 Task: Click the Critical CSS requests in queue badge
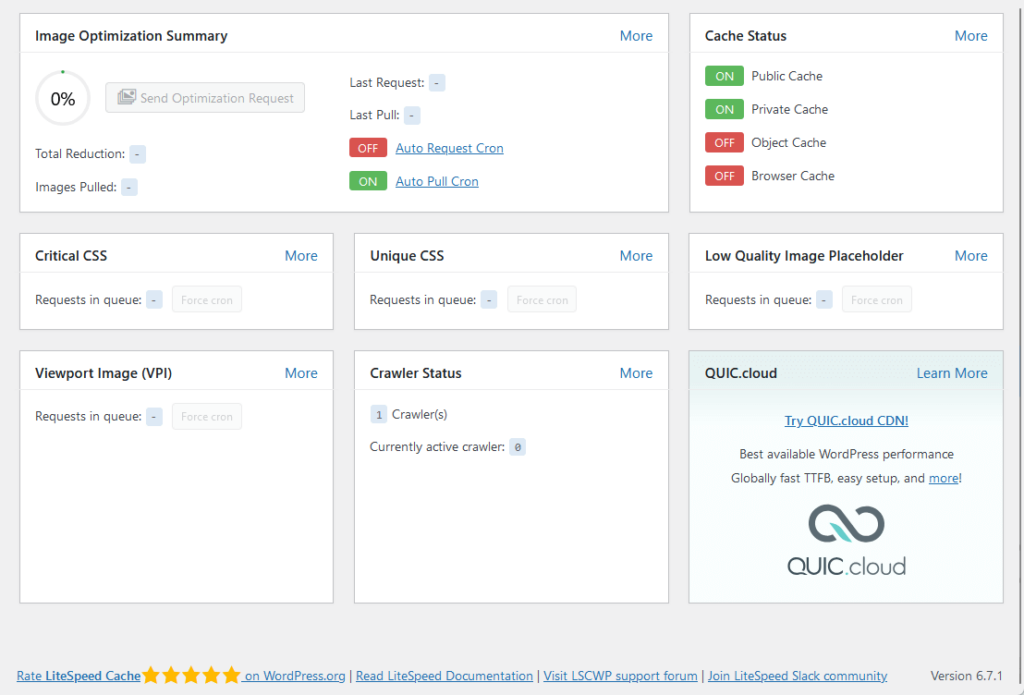point(154,300)
